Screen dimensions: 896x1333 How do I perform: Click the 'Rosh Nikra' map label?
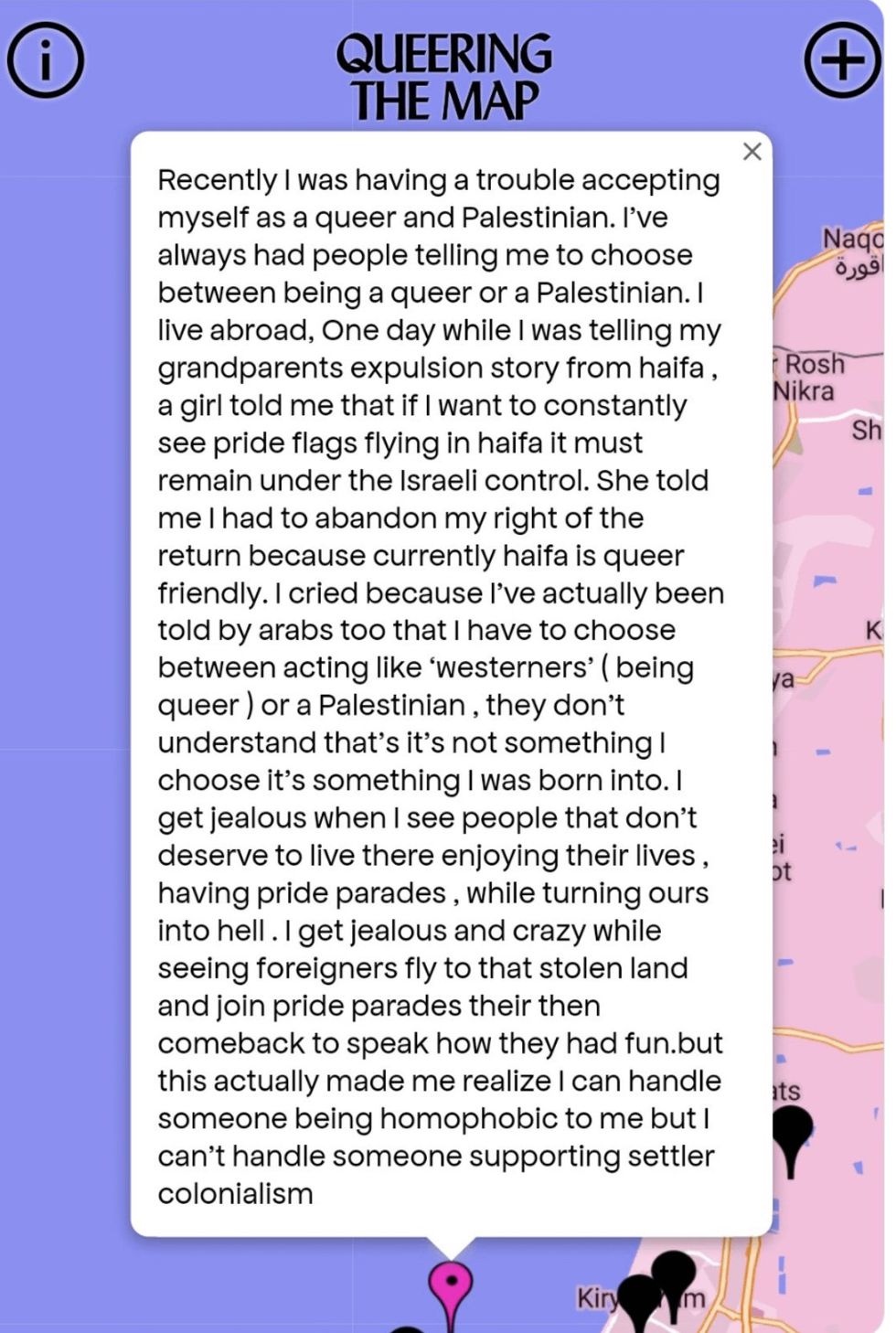click(809, 378)
